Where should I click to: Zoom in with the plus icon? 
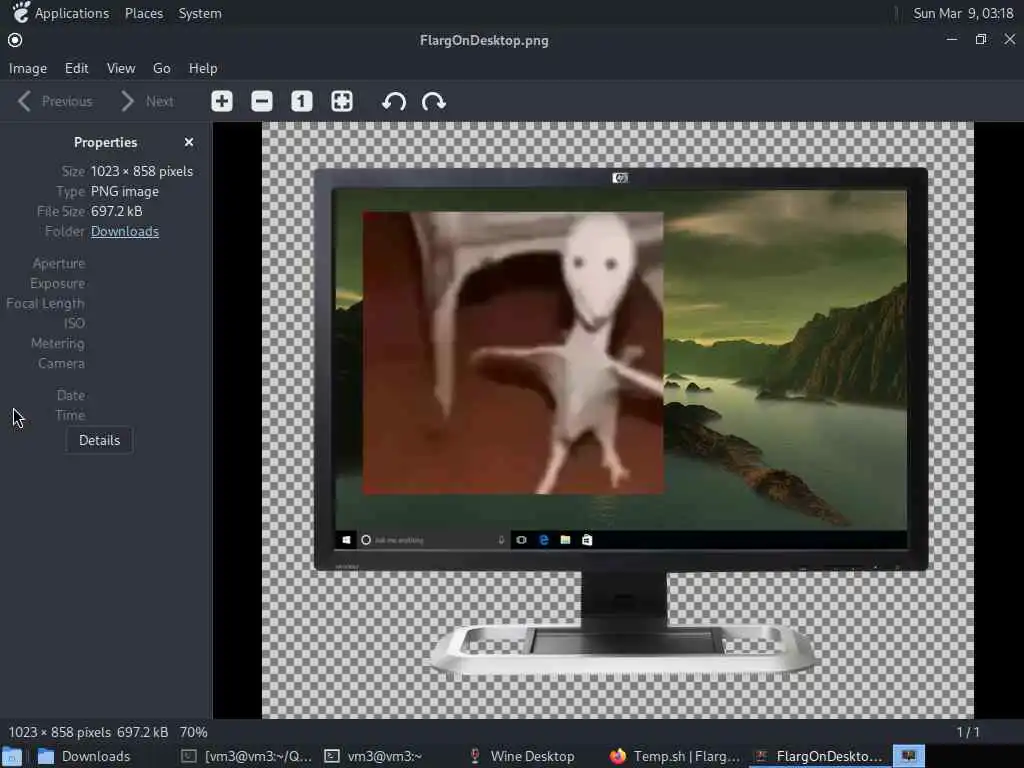coord(222,101)
